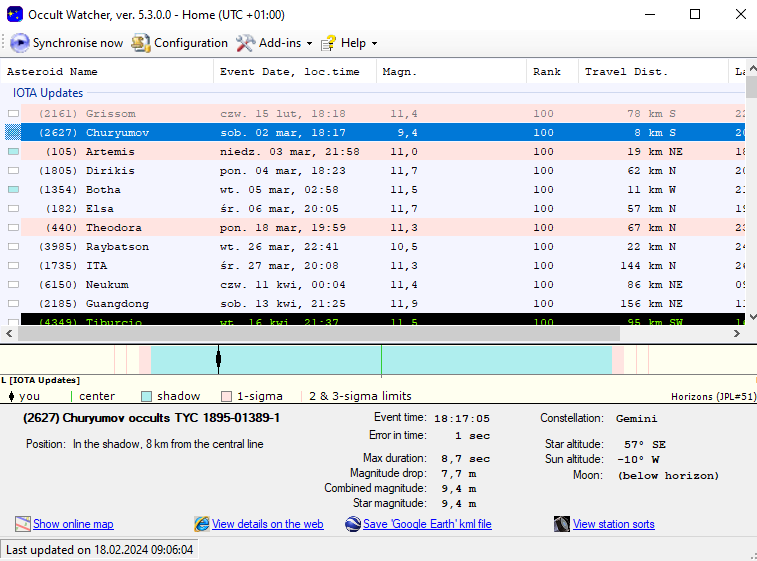
Task: Open the Help dropdown arrow
Action: pos(374,43)
